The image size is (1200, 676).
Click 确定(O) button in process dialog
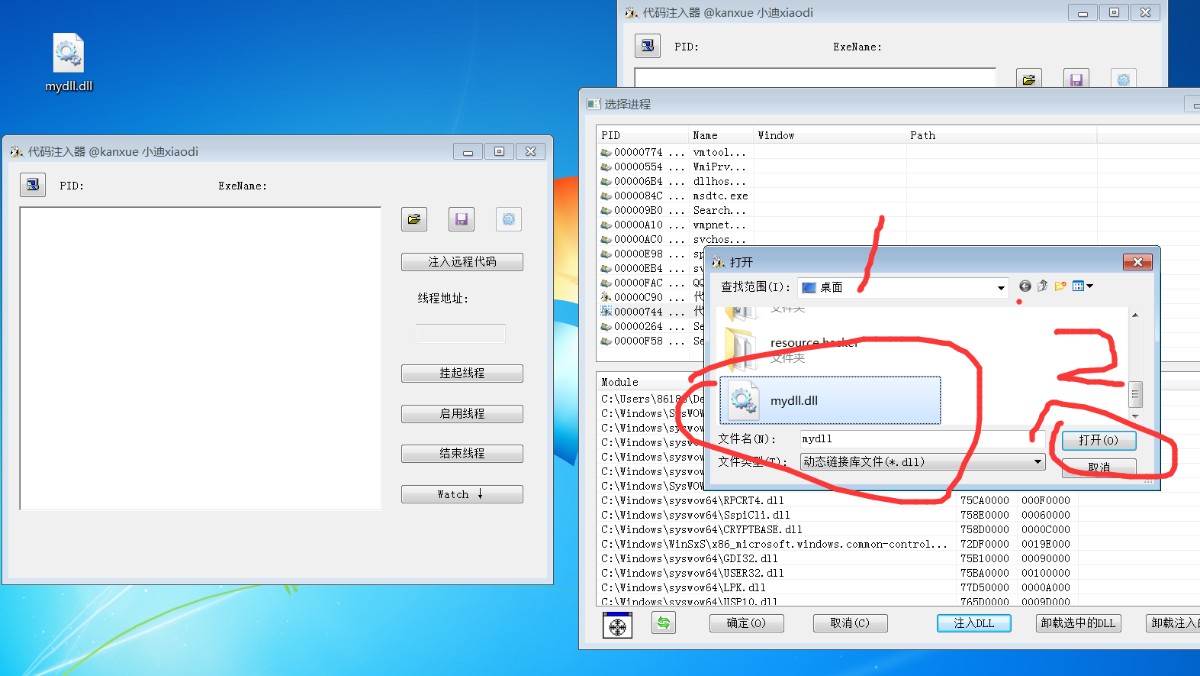745,623
